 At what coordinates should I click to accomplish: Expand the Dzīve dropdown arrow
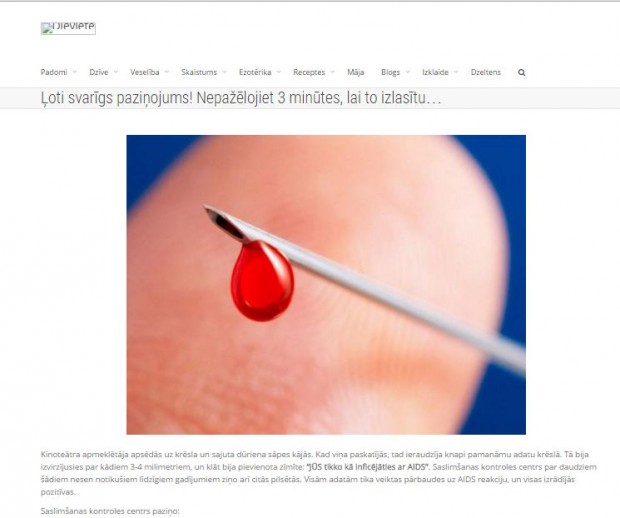pos(115,72)
